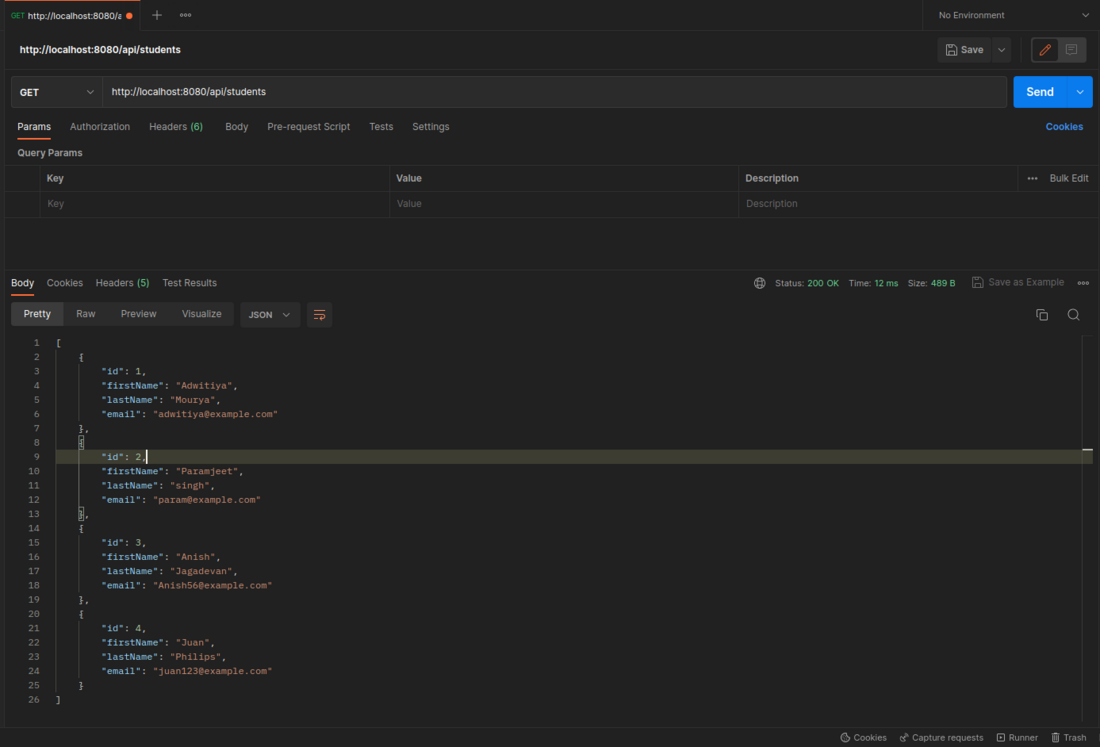Open the Trash from the footer
Viewport: 1100px width, 747px height.
pyautogui.click(x=1069, y=737)
